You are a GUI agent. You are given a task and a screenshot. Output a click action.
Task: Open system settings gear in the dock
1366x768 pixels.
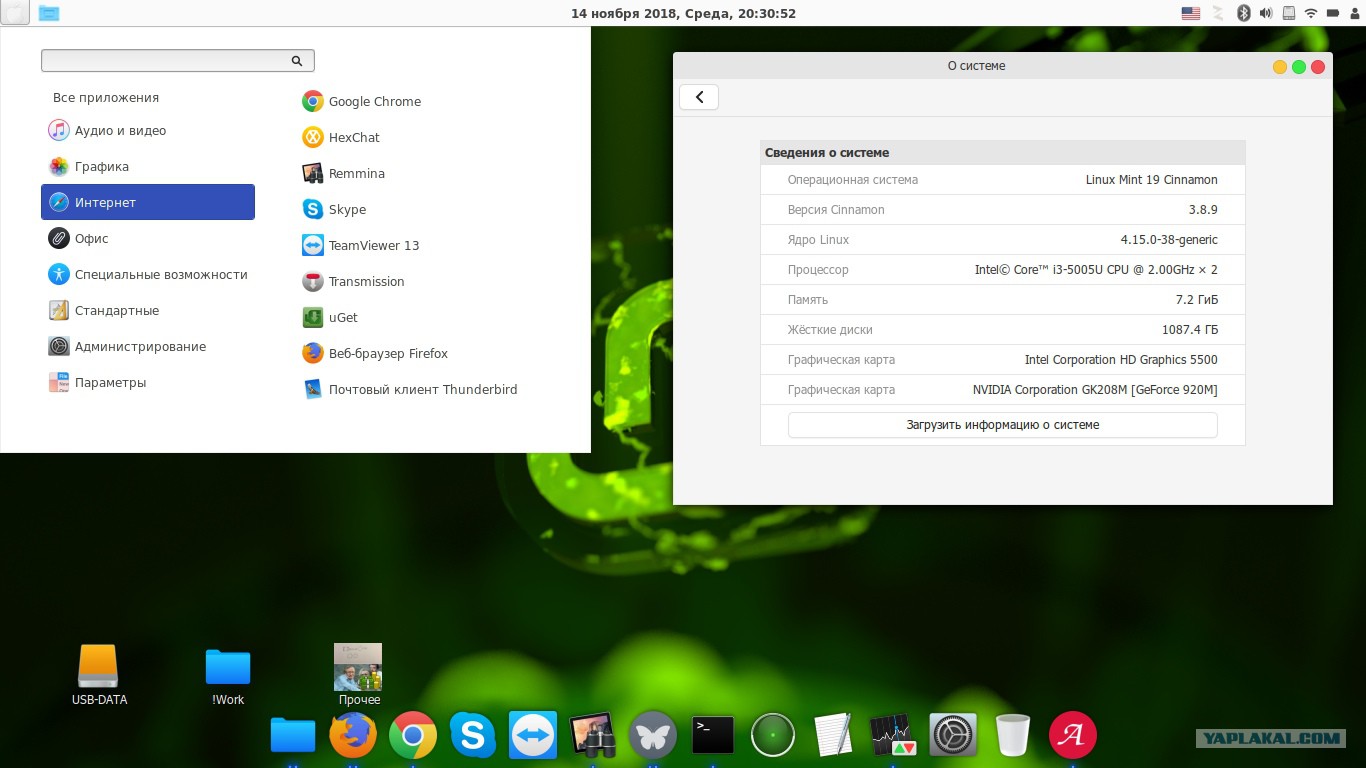[x=953, y=736]
